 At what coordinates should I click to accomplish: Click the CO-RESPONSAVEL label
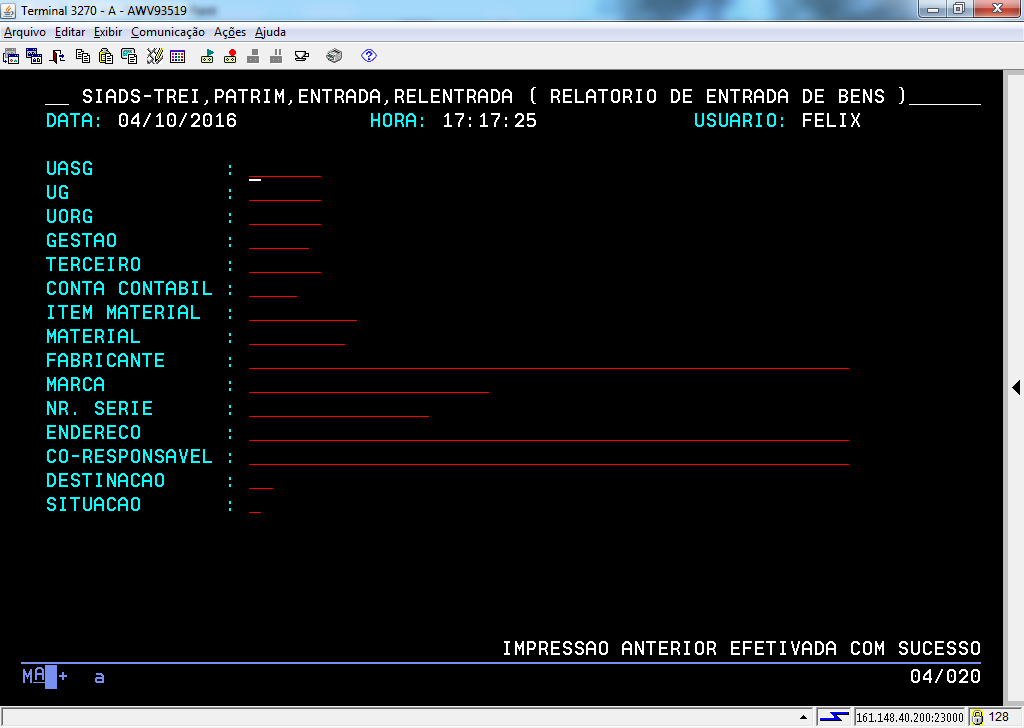coord(129,457)
